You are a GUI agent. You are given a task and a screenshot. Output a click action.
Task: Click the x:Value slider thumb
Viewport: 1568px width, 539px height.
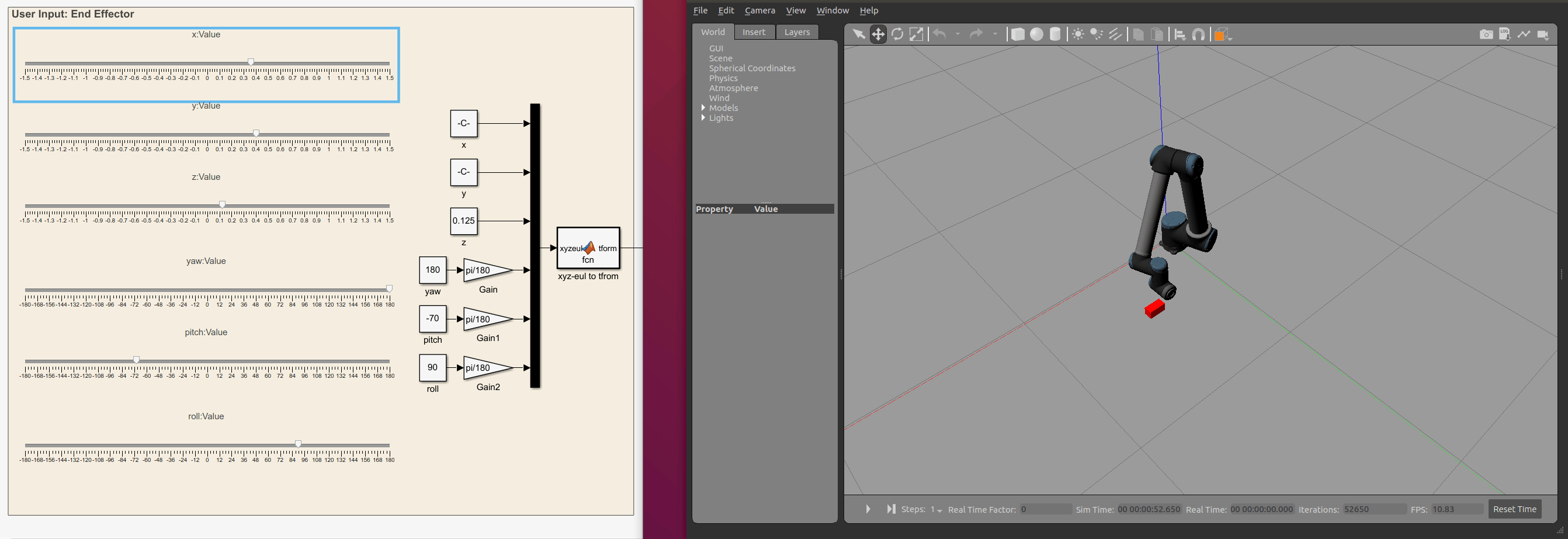(251, 62)
